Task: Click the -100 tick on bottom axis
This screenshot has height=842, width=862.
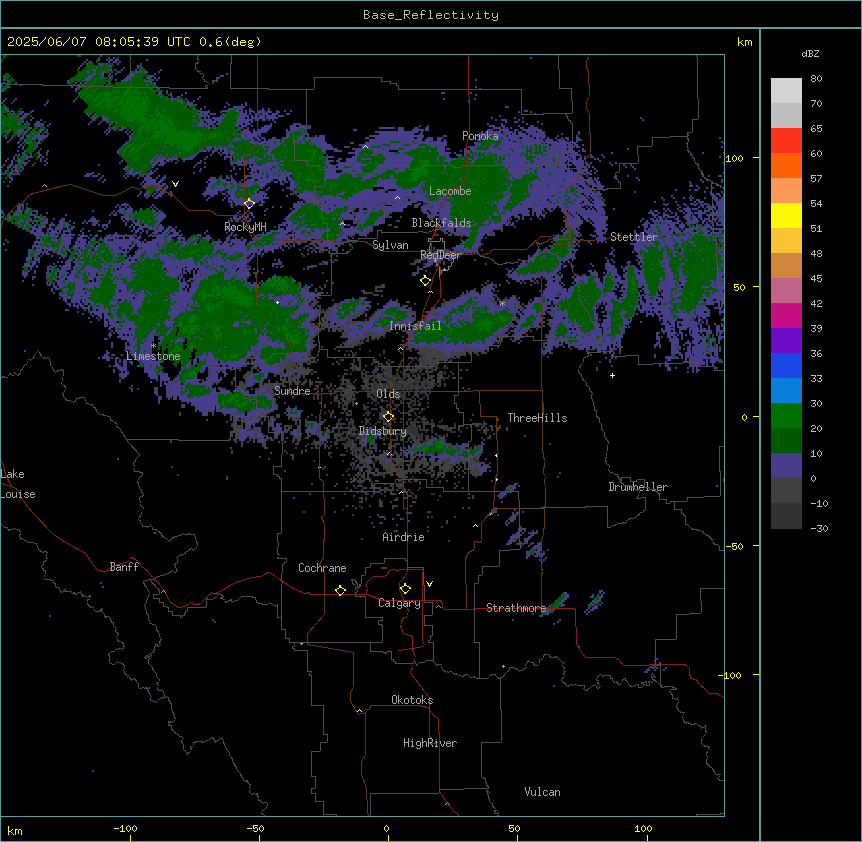Action: pos(125,828)
